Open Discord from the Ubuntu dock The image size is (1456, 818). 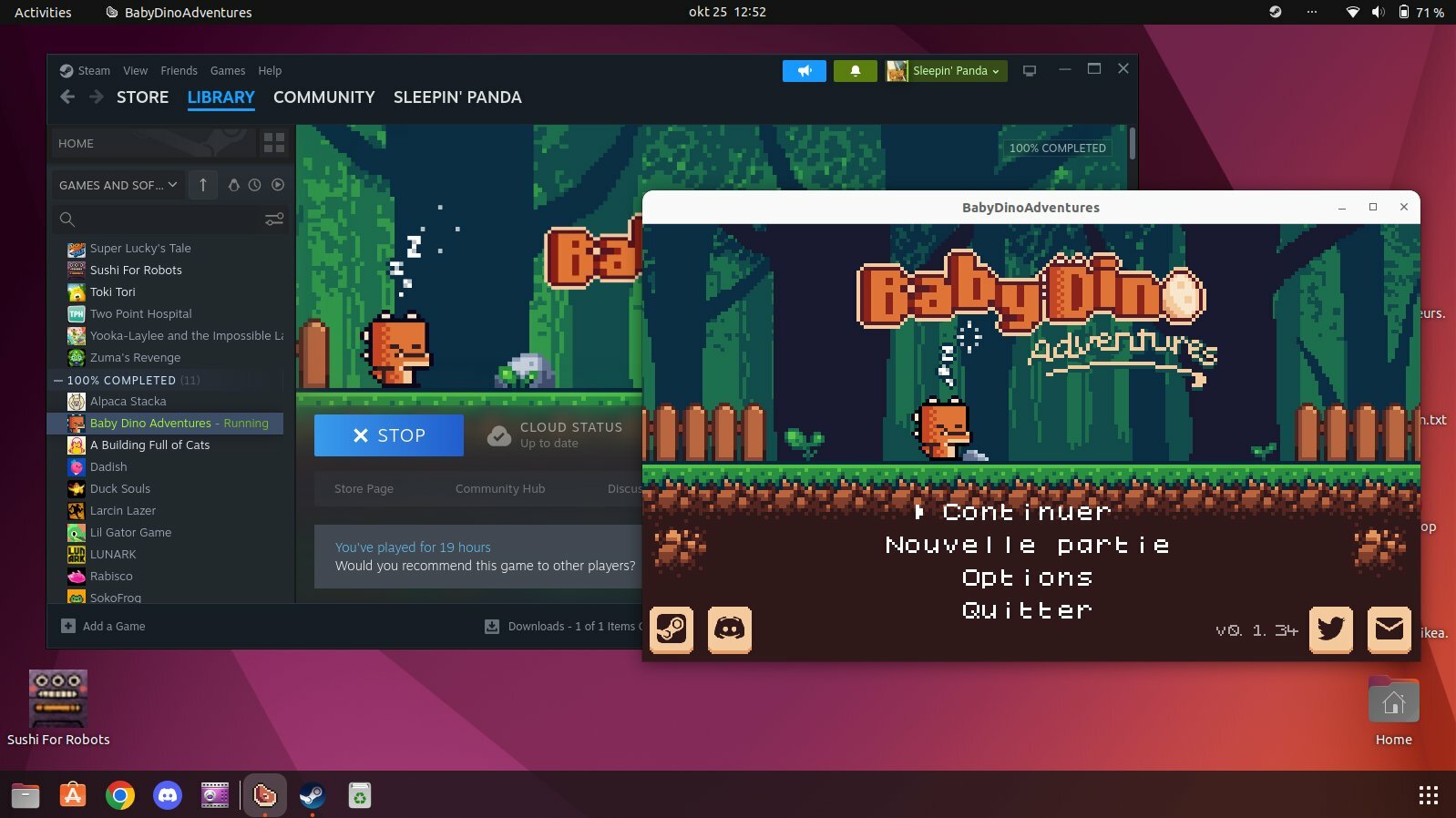[x=168, y=795]
